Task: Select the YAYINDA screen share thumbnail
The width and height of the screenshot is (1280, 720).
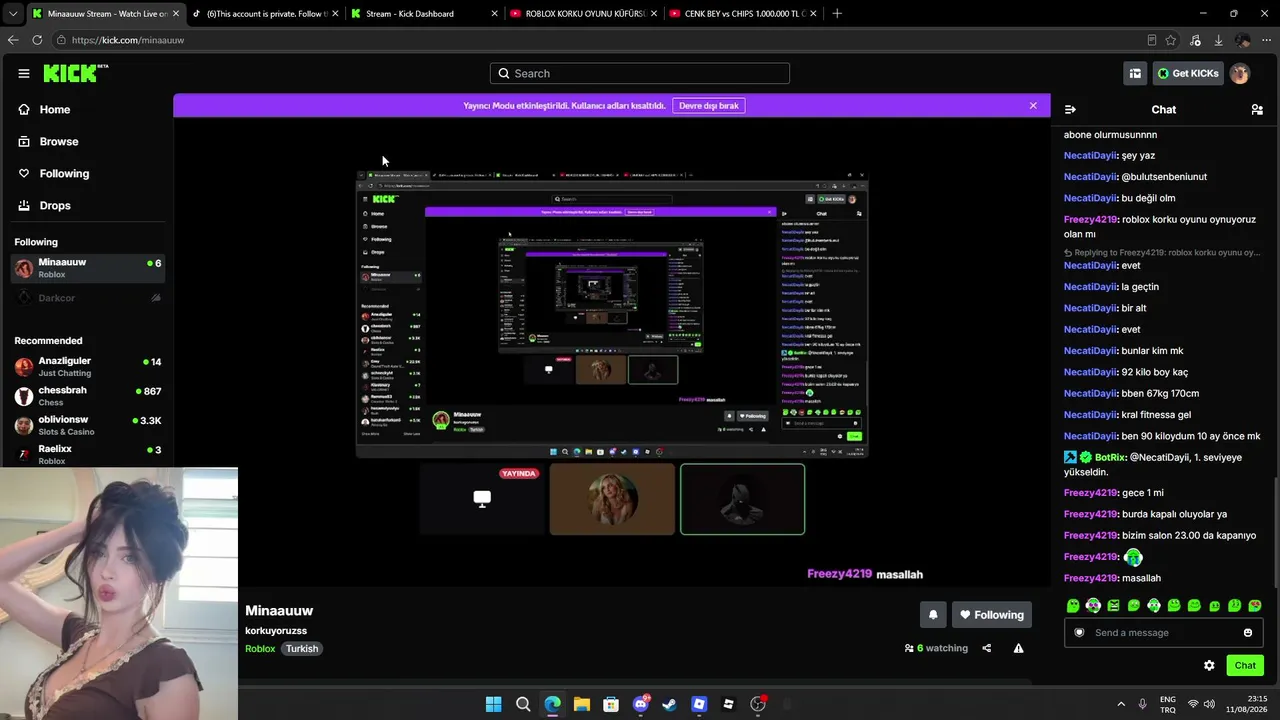Action: point(482,499)
